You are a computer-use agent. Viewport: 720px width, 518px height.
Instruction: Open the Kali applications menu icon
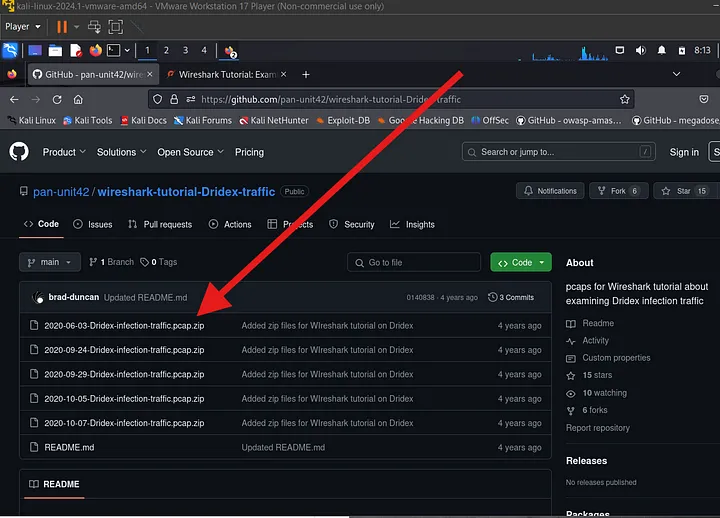tap(10, 50)
